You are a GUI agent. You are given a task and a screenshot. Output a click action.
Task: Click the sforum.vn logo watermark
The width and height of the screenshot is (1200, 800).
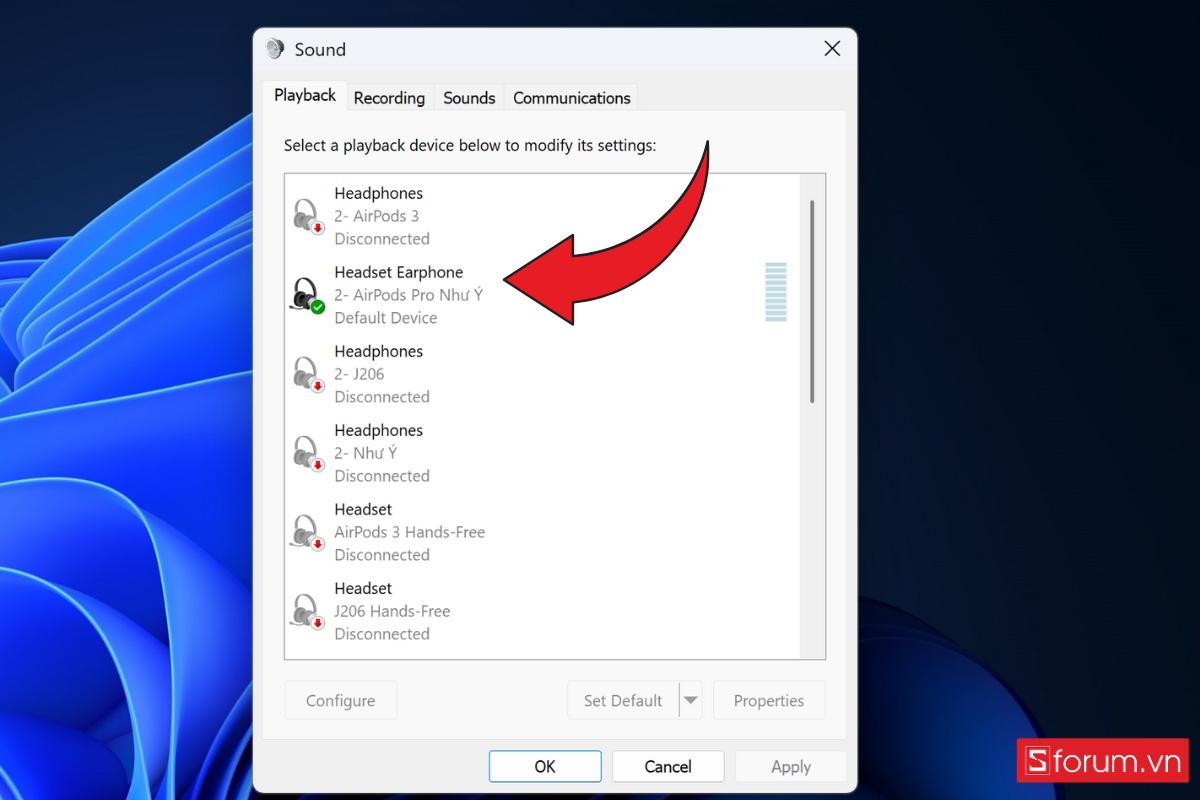tap(1102, 761)
